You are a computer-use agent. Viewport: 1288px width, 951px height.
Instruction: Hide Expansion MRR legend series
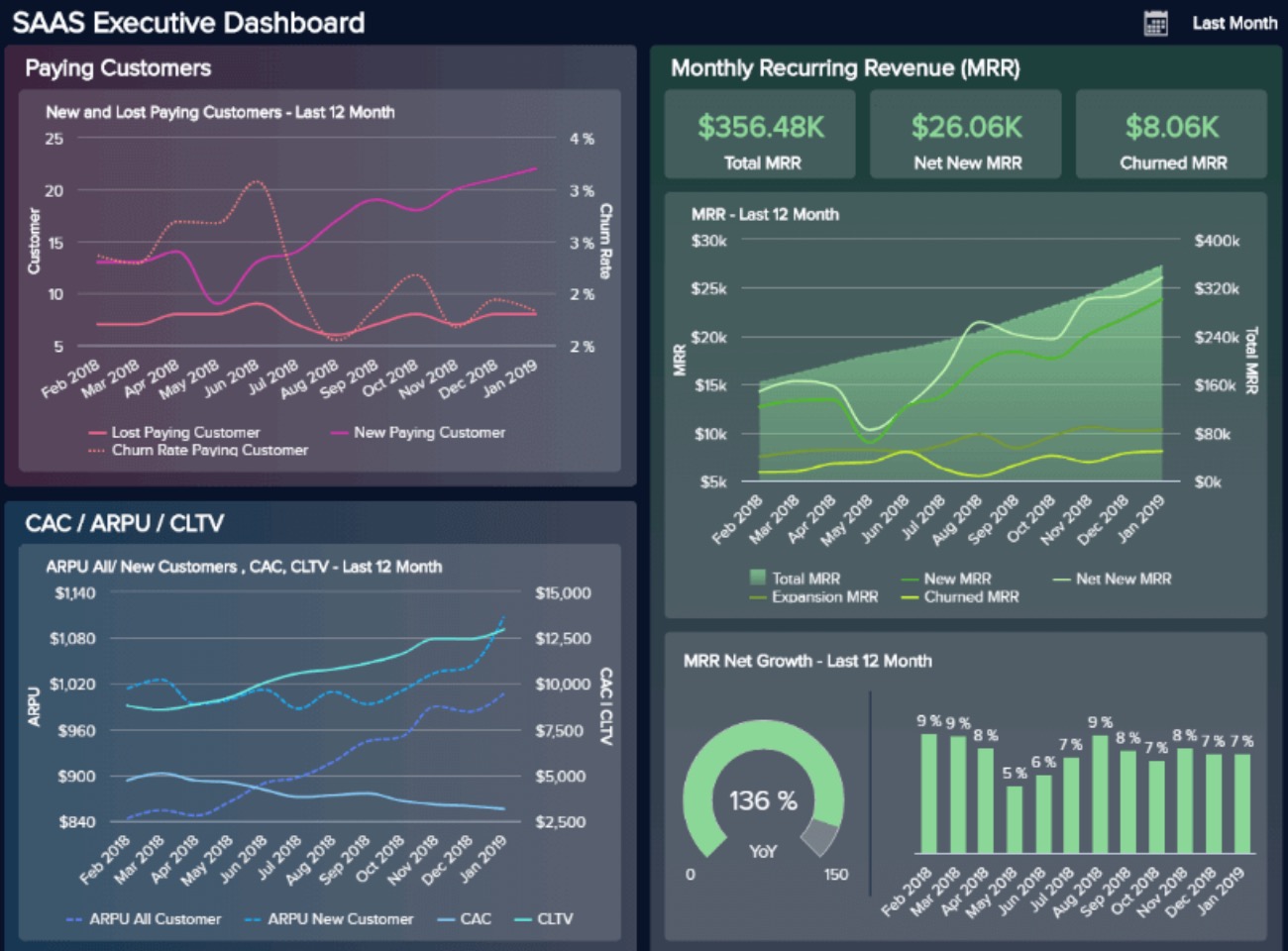tap(814, 596)
